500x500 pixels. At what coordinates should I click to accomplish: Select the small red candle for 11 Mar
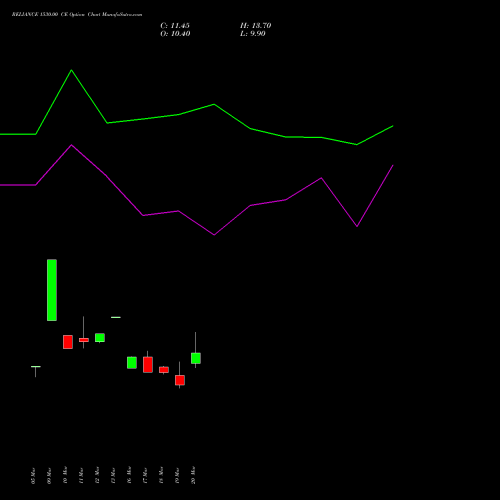click(84, 340)
